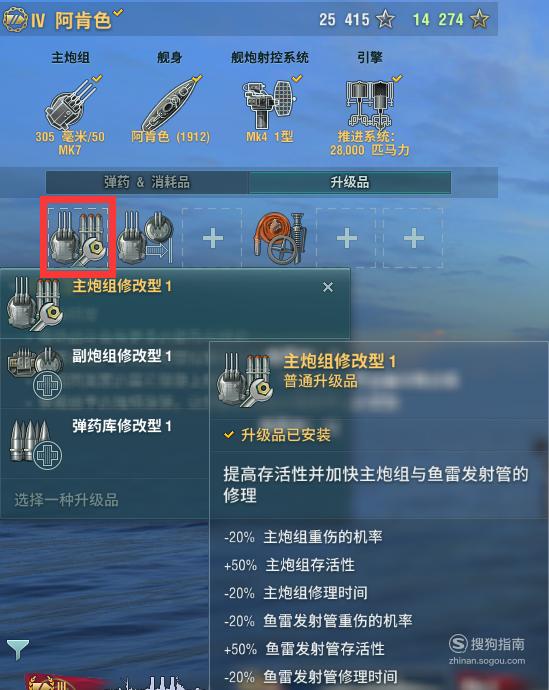The width and height of the screenshot is (549, 690).
Task: Switch to the 弹药 & 消耗品 tab
Action: [x=147, y=182]
